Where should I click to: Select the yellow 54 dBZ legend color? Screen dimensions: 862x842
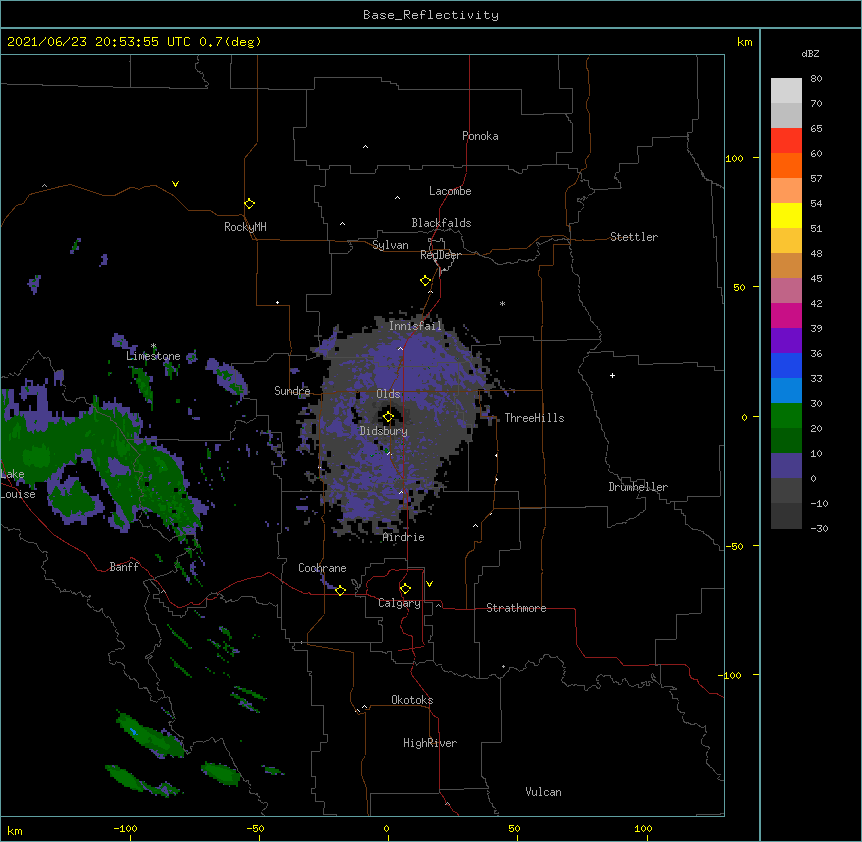(786, 215)
